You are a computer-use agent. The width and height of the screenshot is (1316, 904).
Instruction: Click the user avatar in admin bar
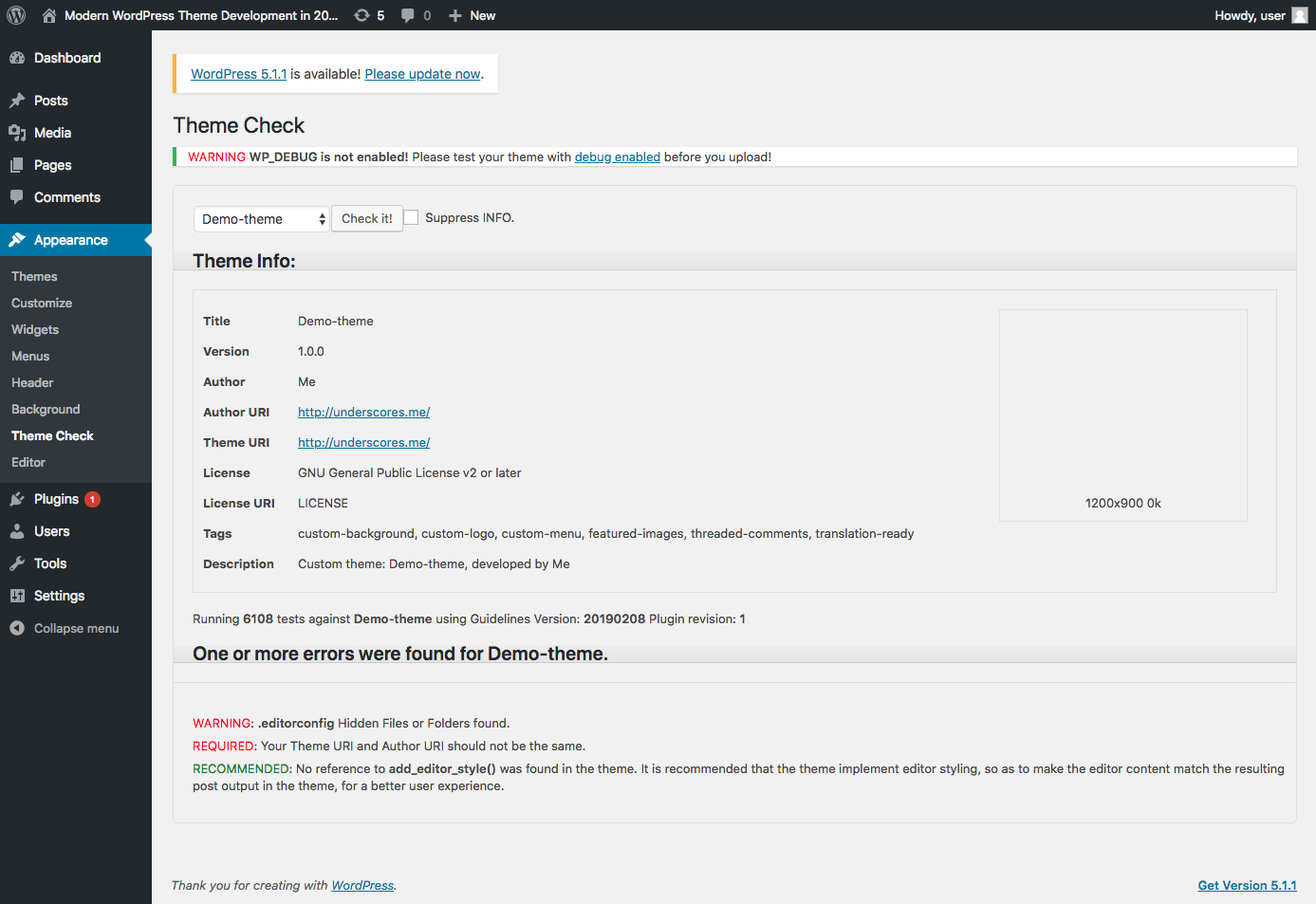tap(1300, 15)
